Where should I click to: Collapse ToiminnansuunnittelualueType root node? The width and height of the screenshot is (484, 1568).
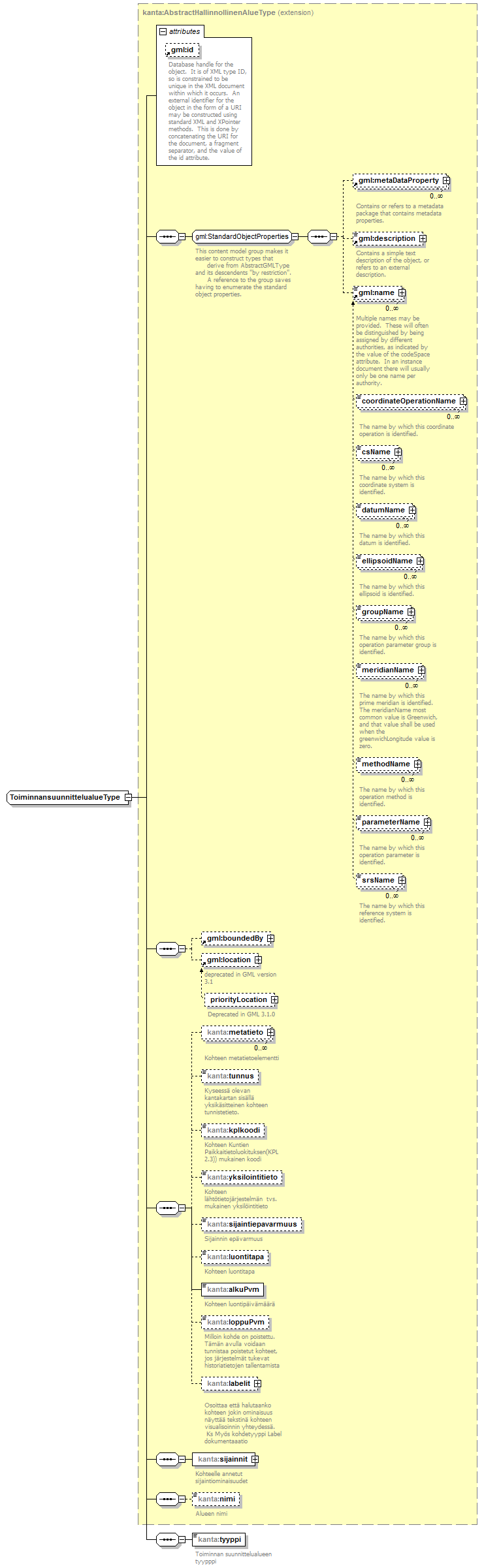point(128,797)
